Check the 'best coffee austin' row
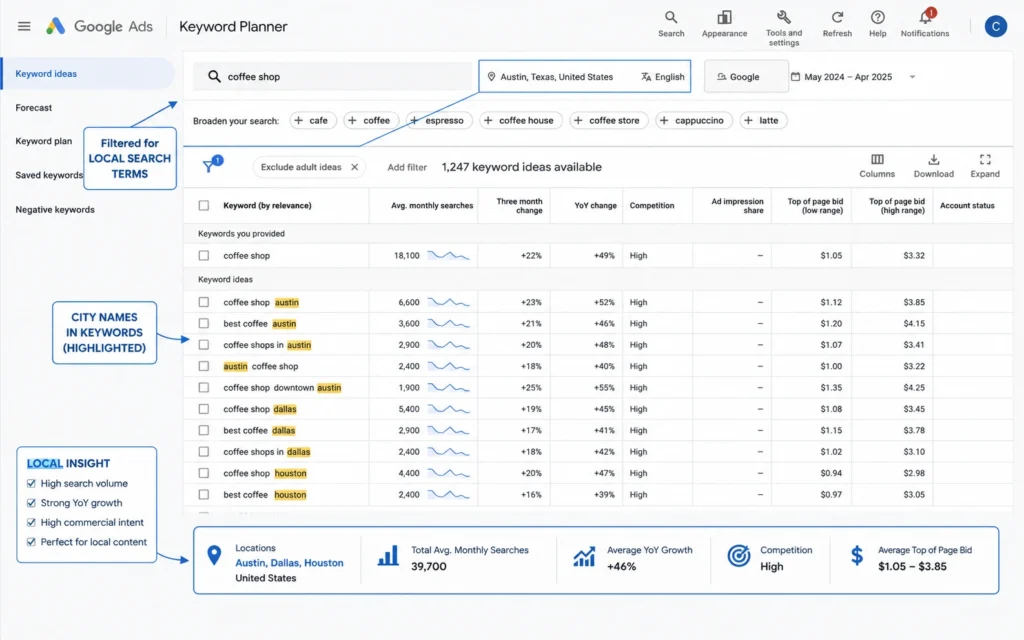This screenshot has height=640, width=1024. pyautogui.click(x=204, y=323)
